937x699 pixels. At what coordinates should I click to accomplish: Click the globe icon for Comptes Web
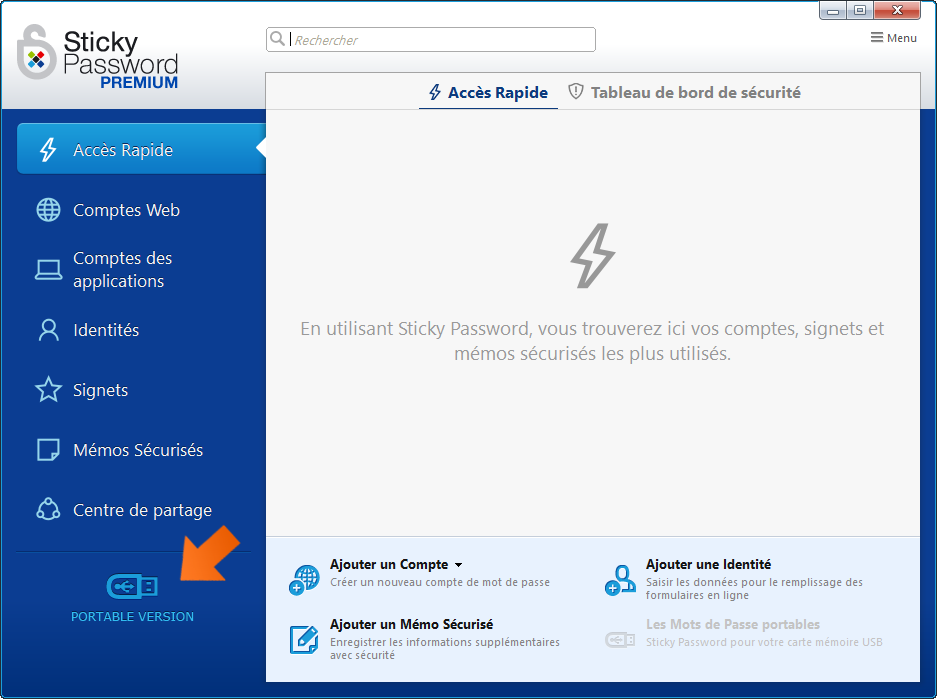click(x=48, y=210)
